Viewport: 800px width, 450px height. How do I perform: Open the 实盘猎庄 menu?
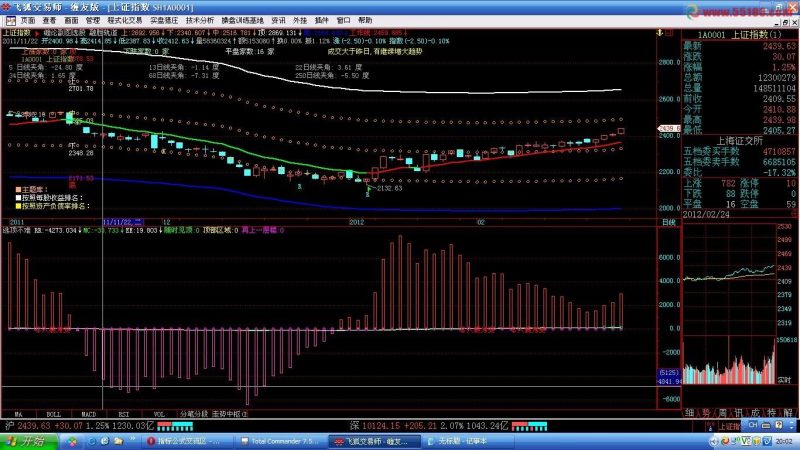pyautogui.click(x=164, y=20)
